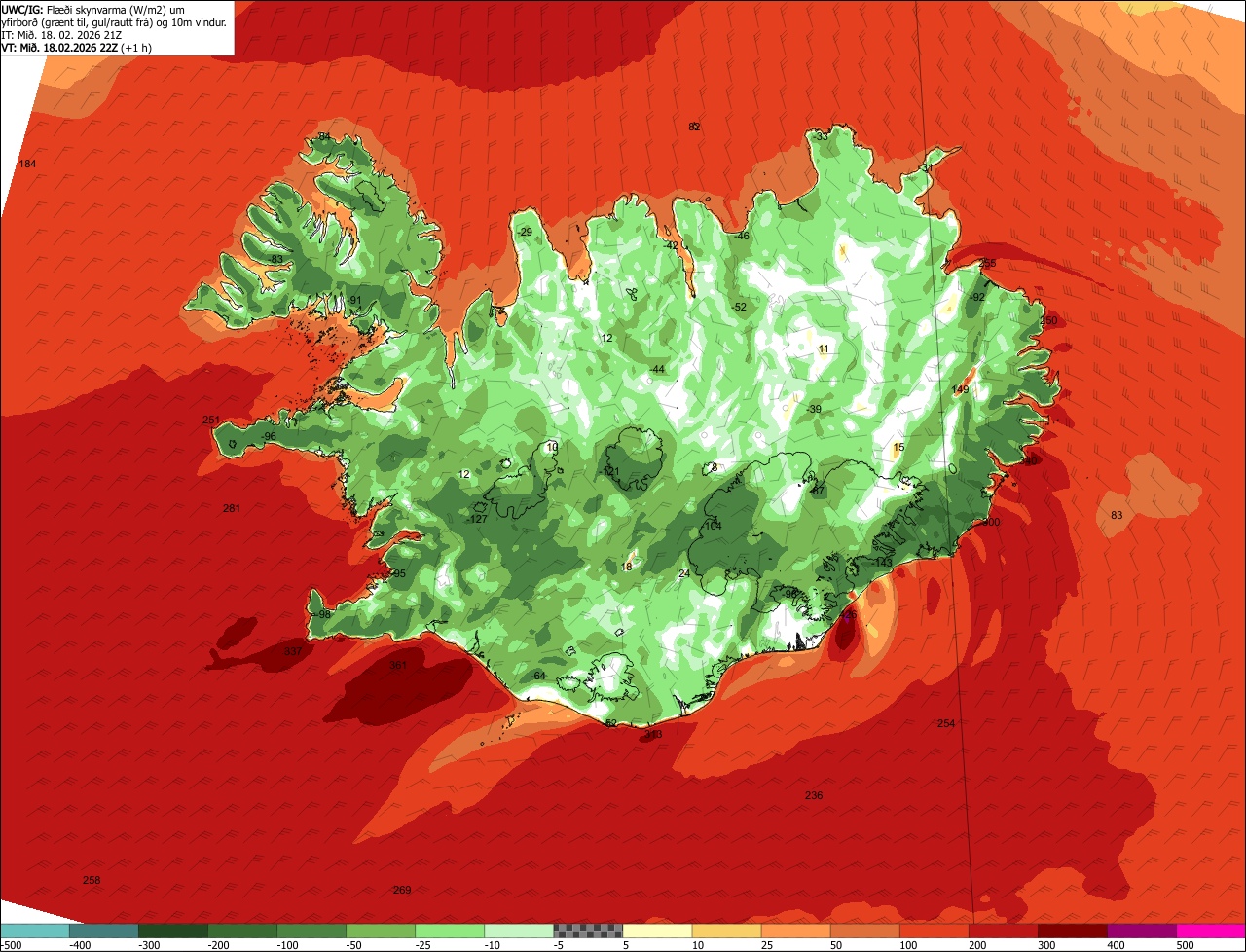Viewport: 1246px width, 952px height.
Task: Click the value 361 in dark red patch
Action: [x=397, y=666]
